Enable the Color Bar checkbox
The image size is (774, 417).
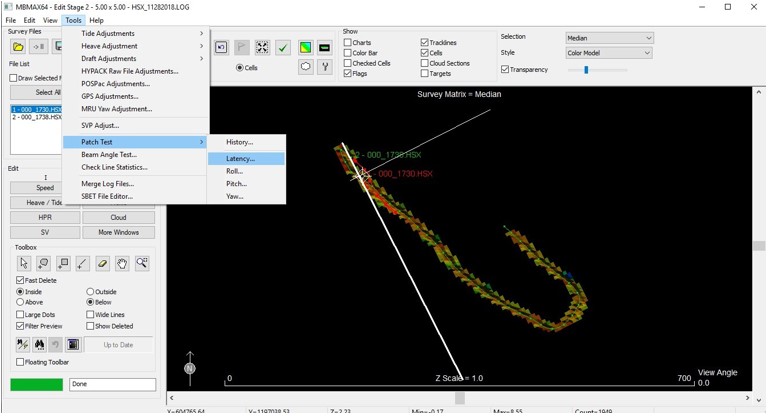[x=348, y=53]
